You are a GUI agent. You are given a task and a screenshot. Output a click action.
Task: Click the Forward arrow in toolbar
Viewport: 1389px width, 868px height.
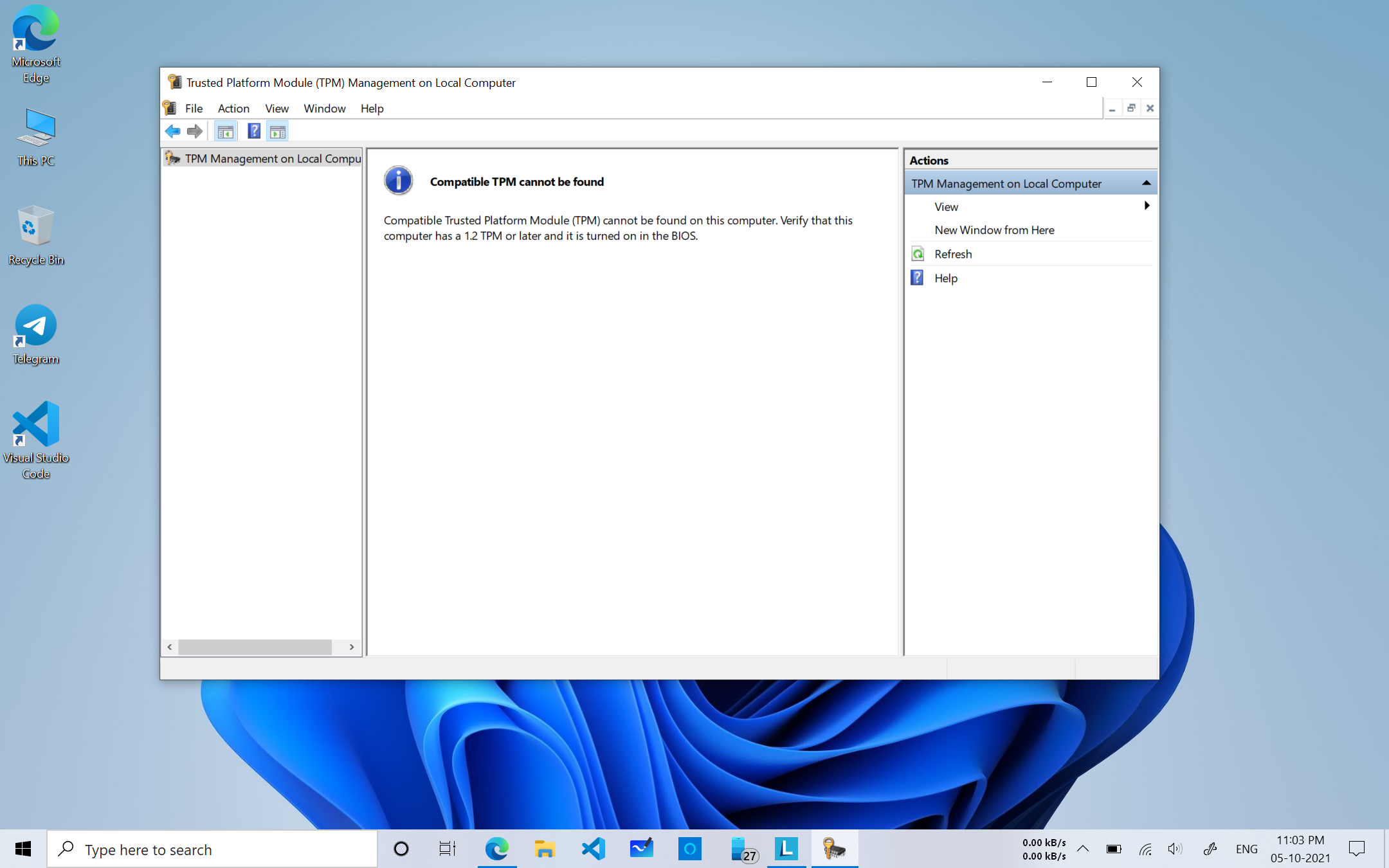(x=194, y=132)
